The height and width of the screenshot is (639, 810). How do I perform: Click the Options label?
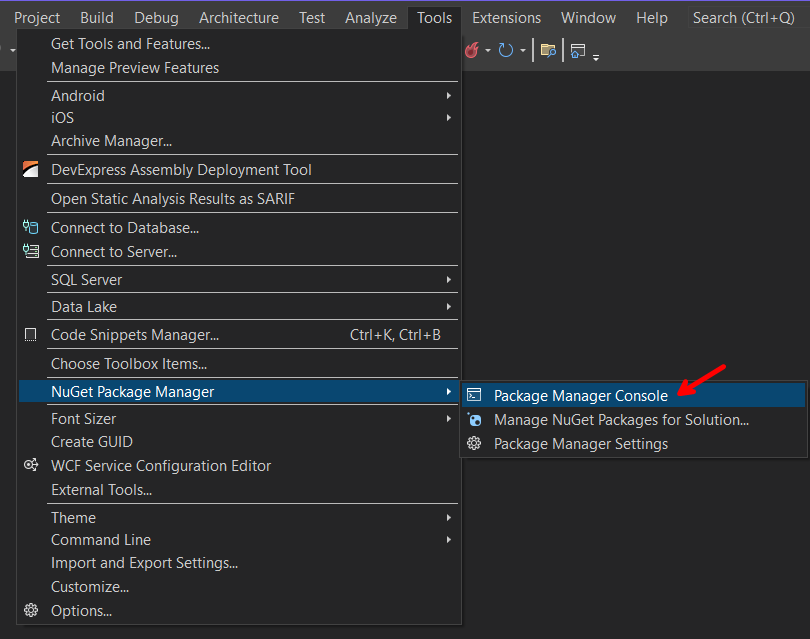pos(81,611)
